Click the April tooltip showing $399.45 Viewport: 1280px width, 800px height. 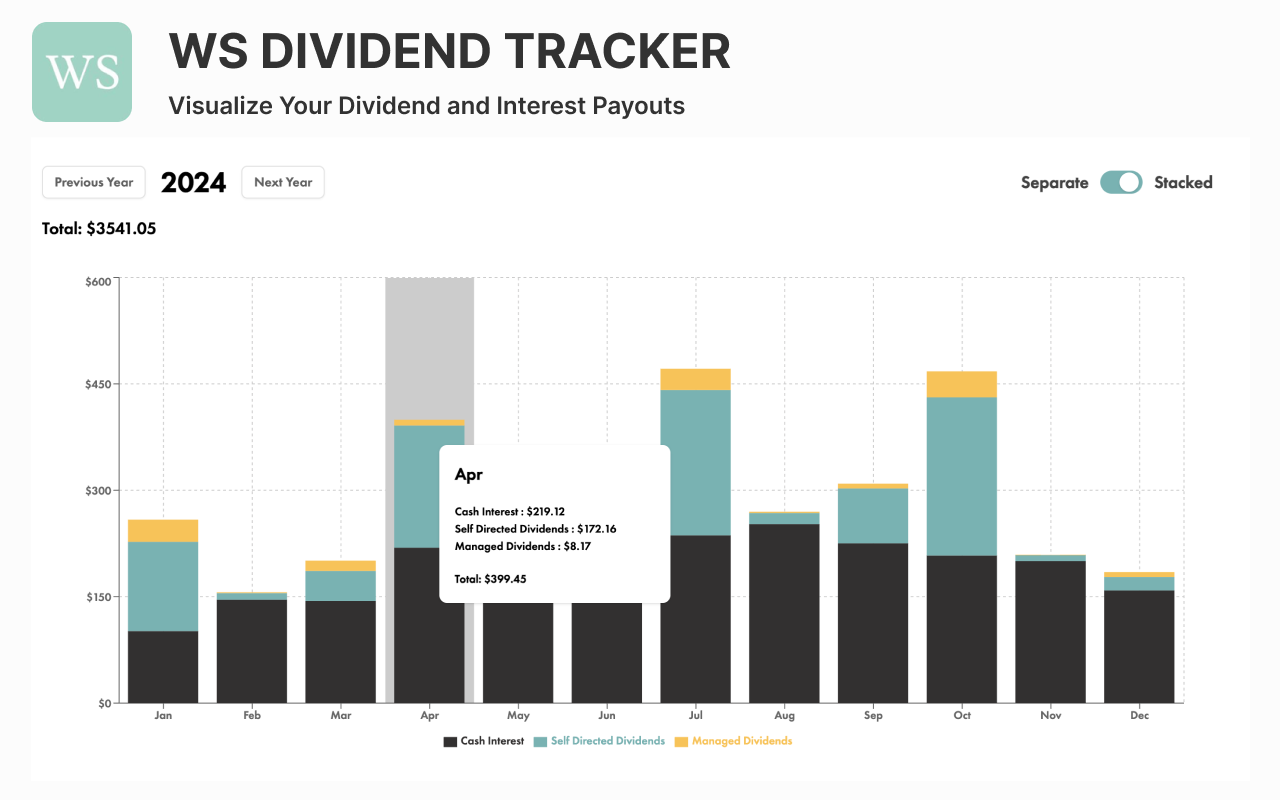click(x=554, y=523)
